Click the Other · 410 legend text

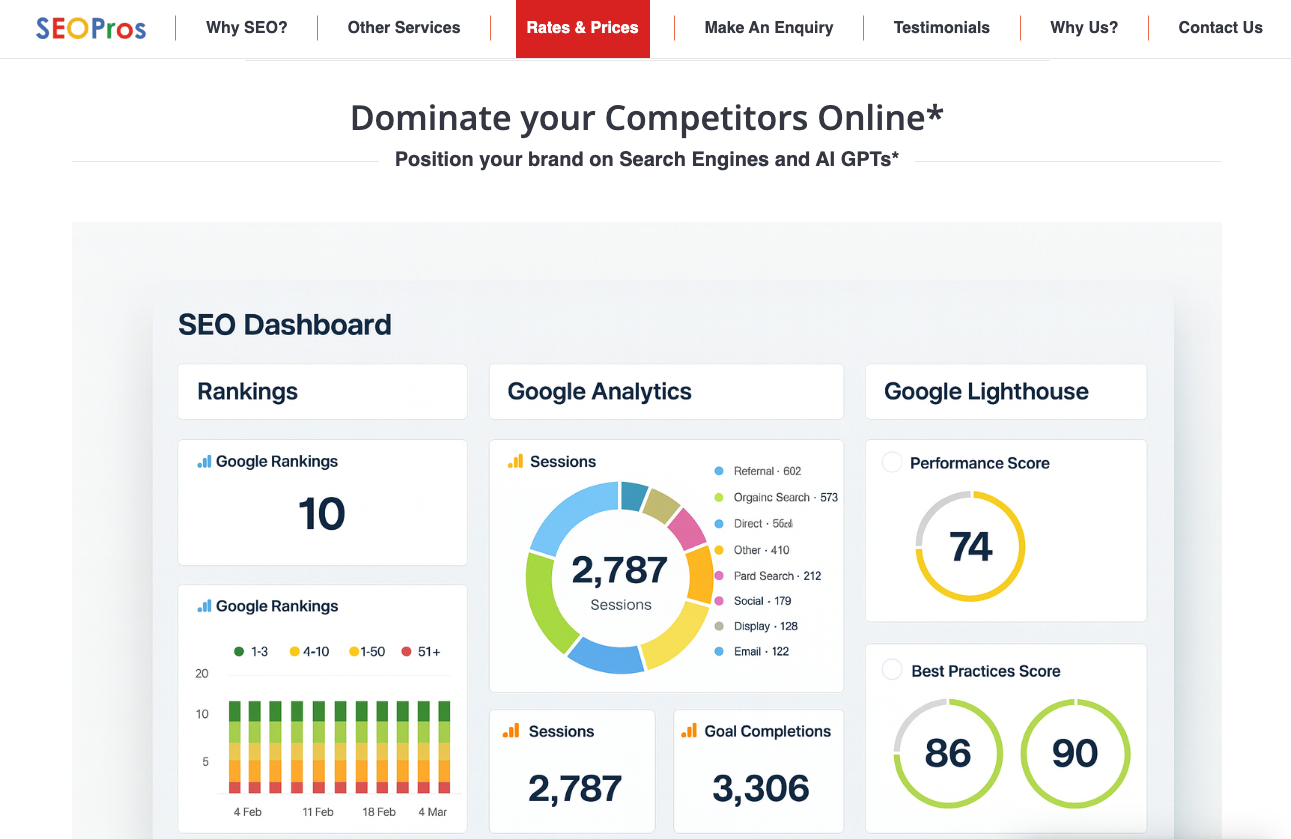click(x=762, y=550)
